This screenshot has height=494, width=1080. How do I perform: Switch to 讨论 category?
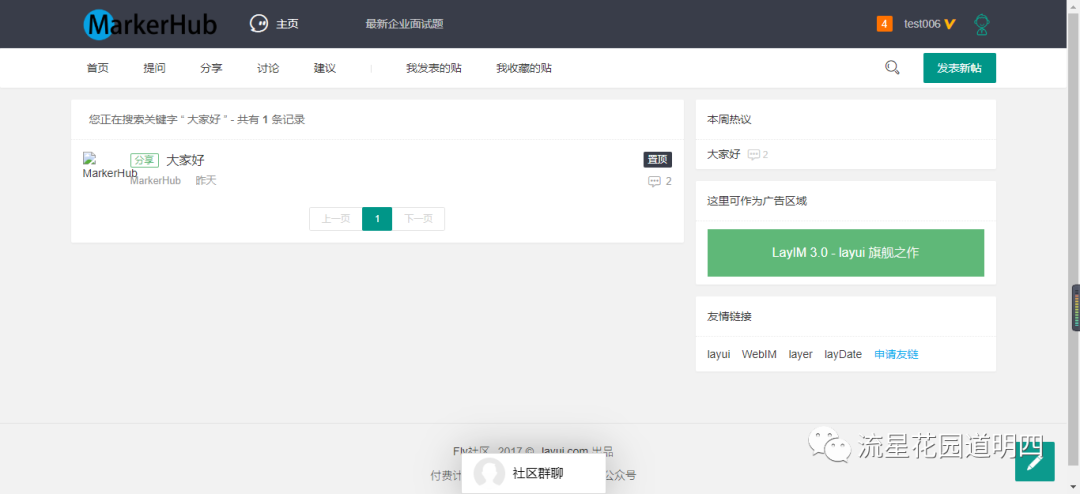coord(268,68)
